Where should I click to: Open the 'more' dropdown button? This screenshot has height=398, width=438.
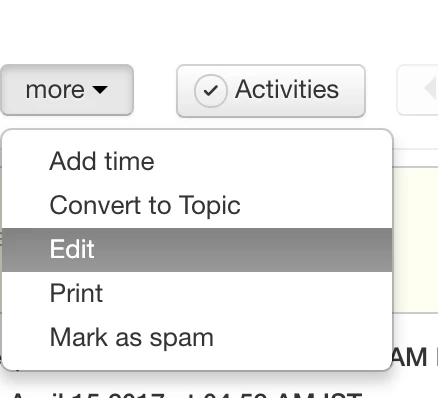coord(67,90)
